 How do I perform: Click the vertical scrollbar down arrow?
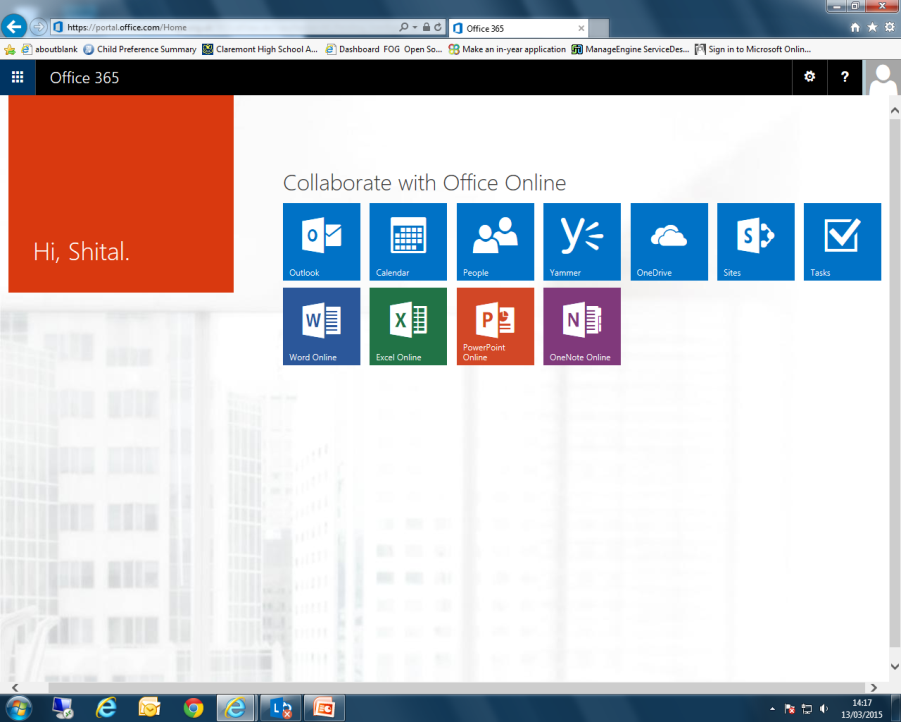pos(895,667)
